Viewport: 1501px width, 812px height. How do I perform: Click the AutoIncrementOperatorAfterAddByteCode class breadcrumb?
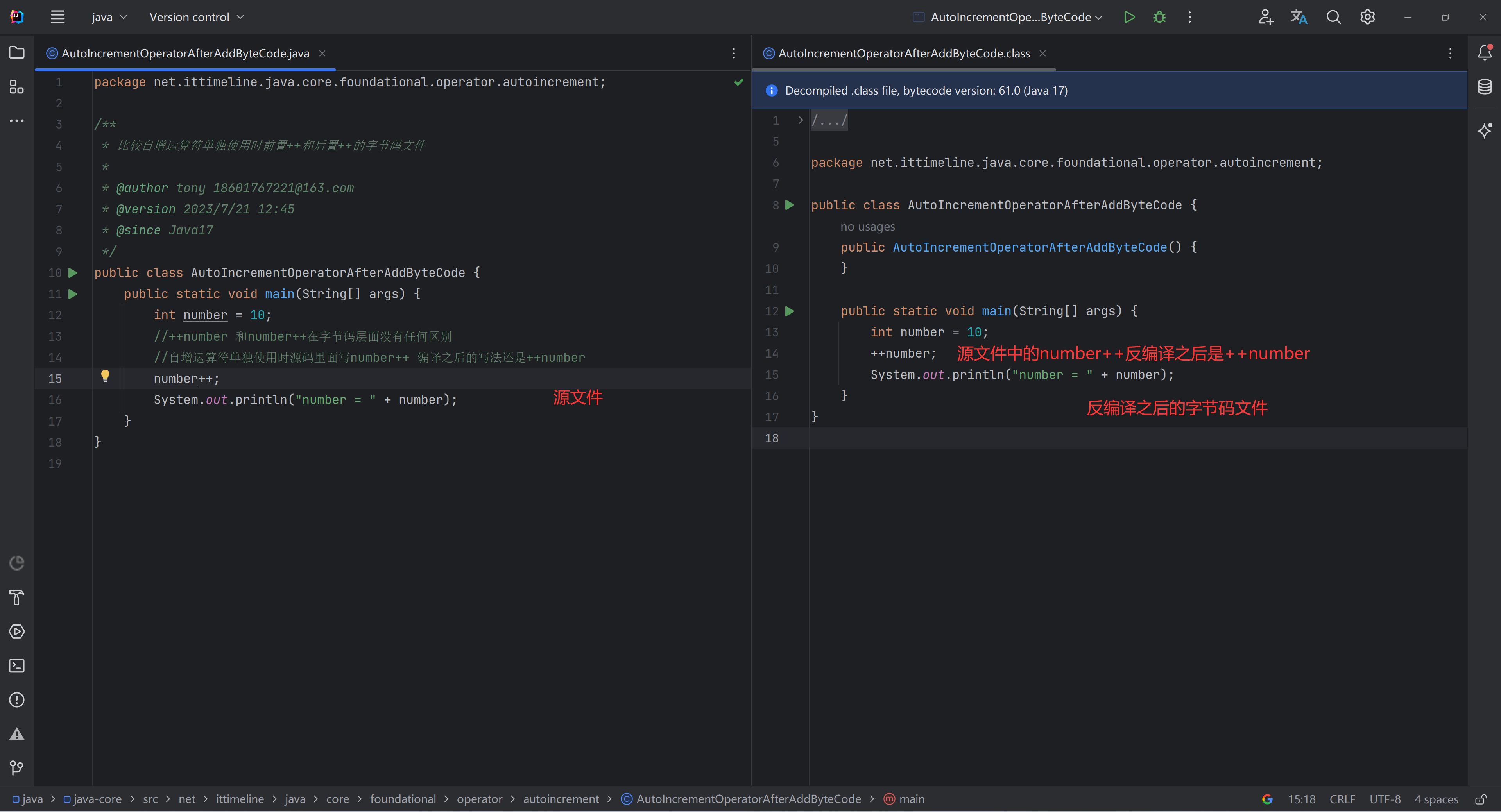pyautogui.click(x=741, y=799)
